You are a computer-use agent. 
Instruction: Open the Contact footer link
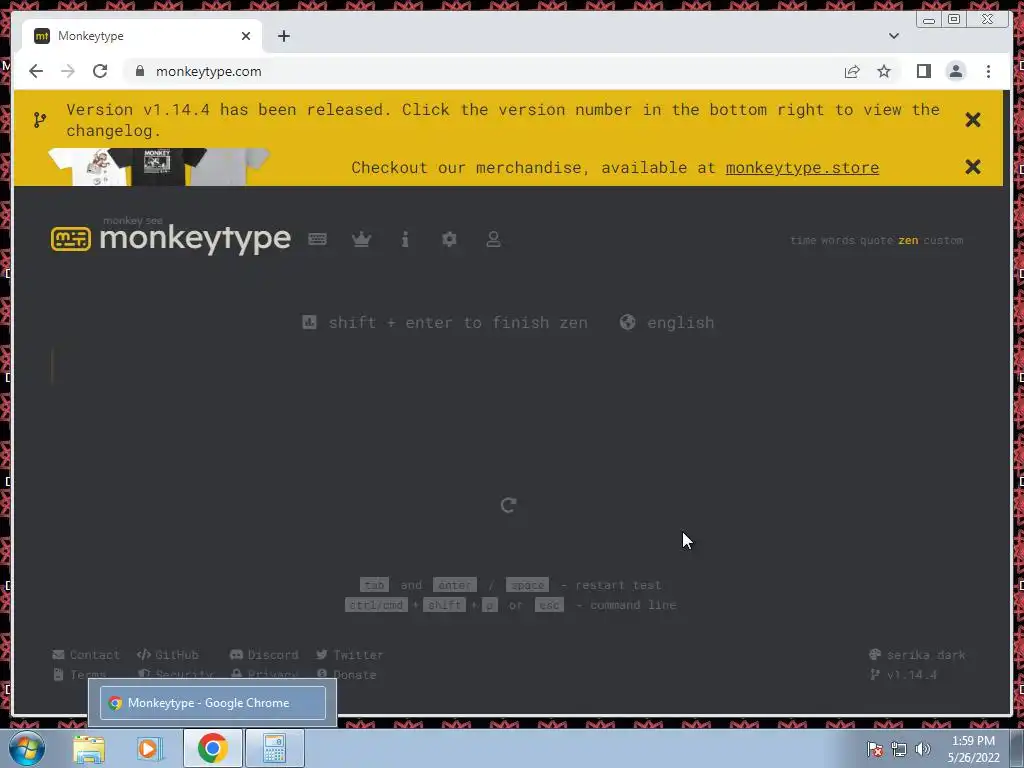tap(86, 654)
